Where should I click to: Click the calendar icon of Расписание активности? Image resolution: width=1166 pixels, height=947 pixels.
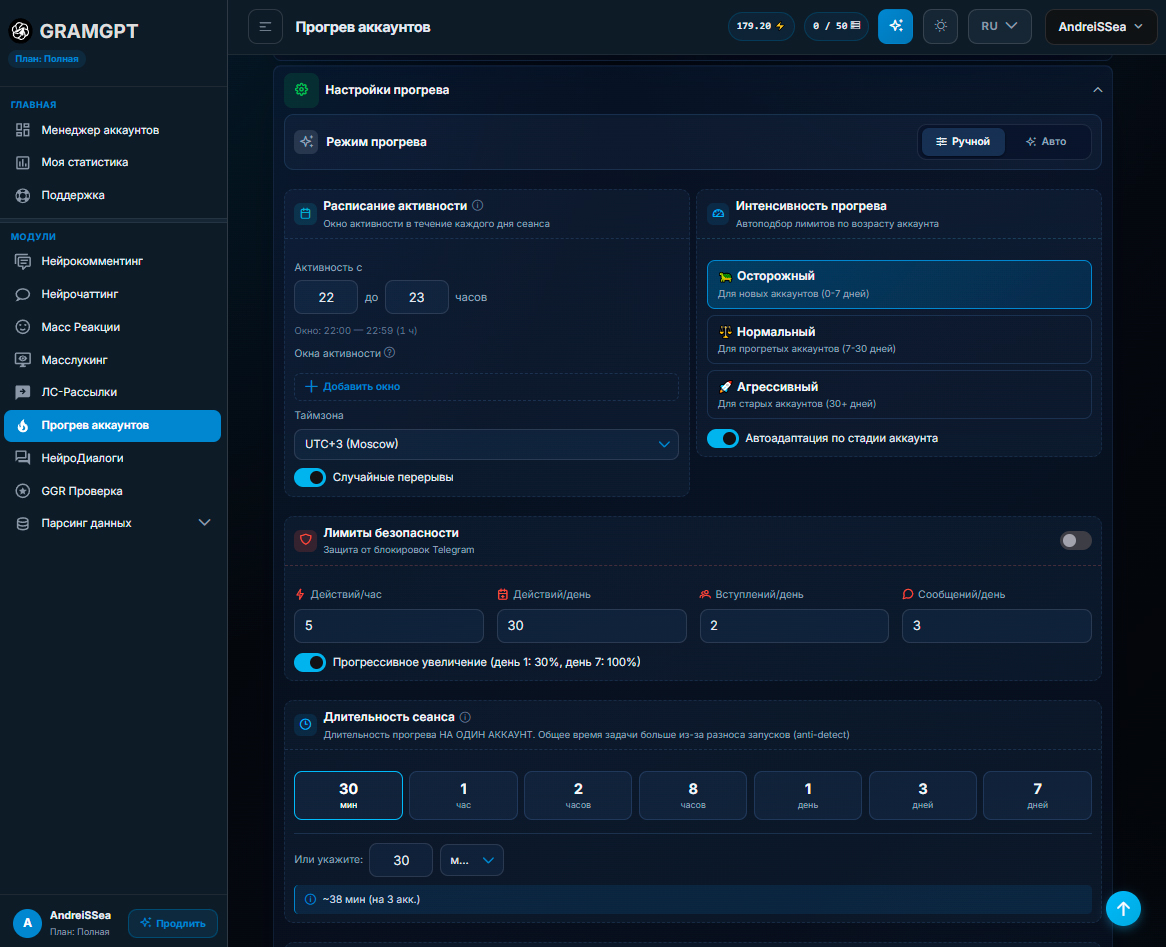(306, 214)
